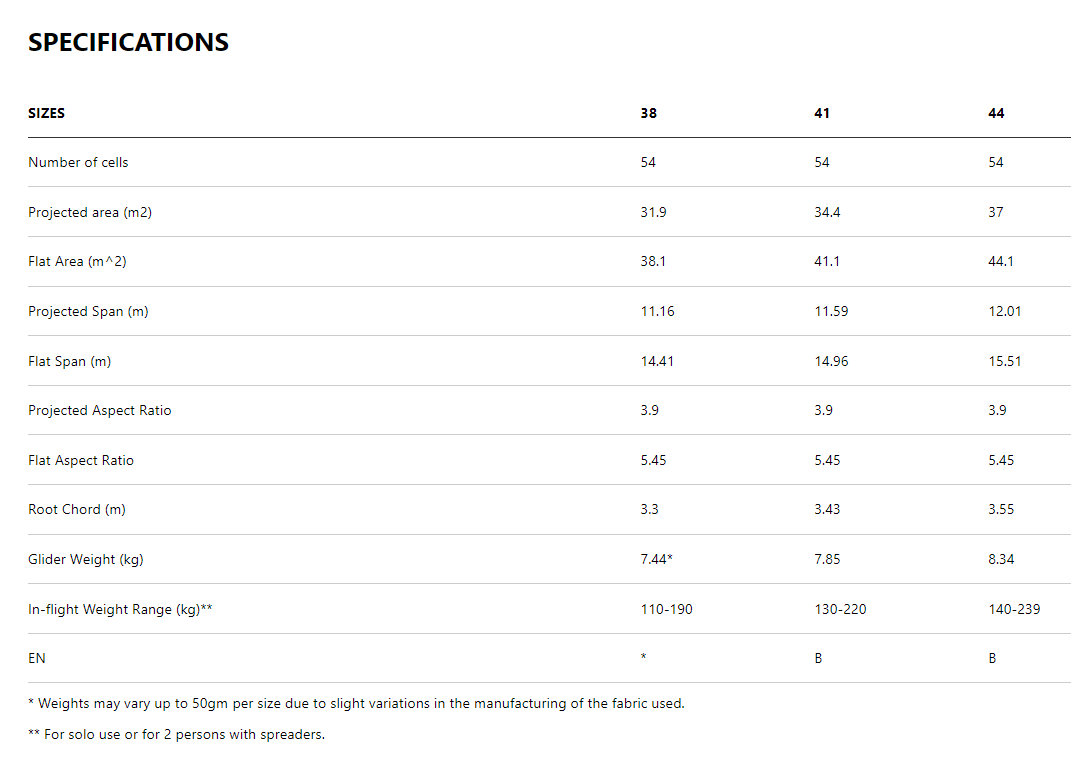Click weight range value 140-239
This screenshot has width=1071, height=763.
(x=1014, y=609)
